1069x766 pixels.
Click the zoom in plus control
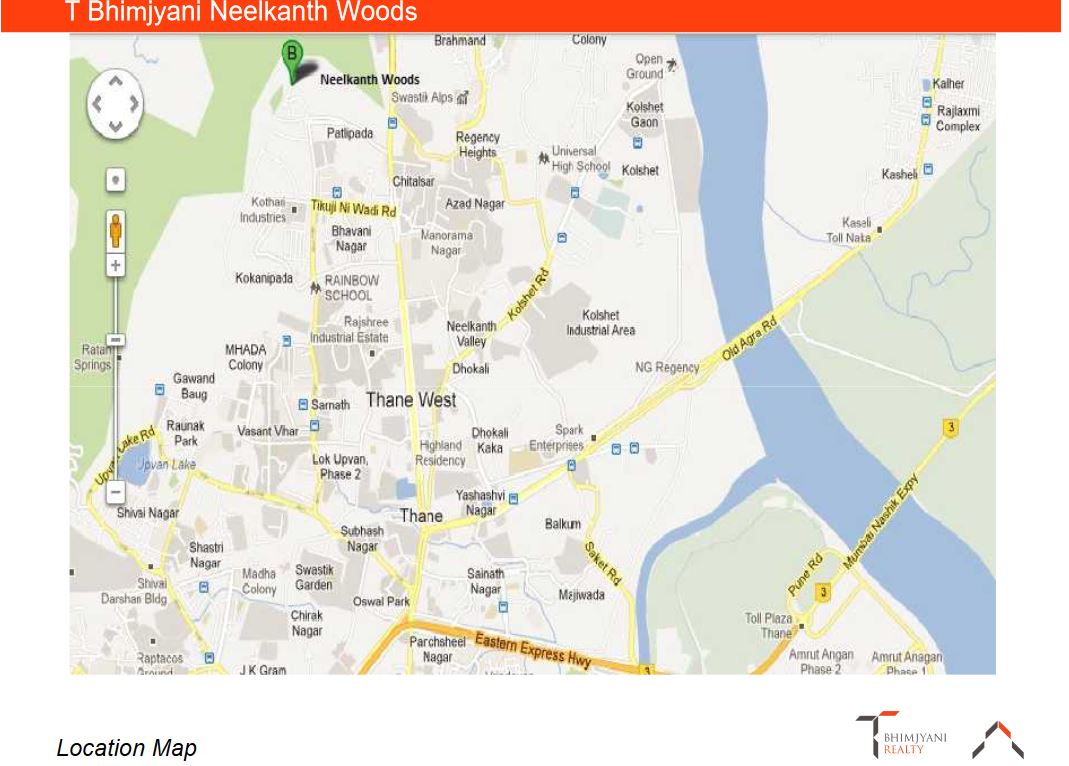115,264
